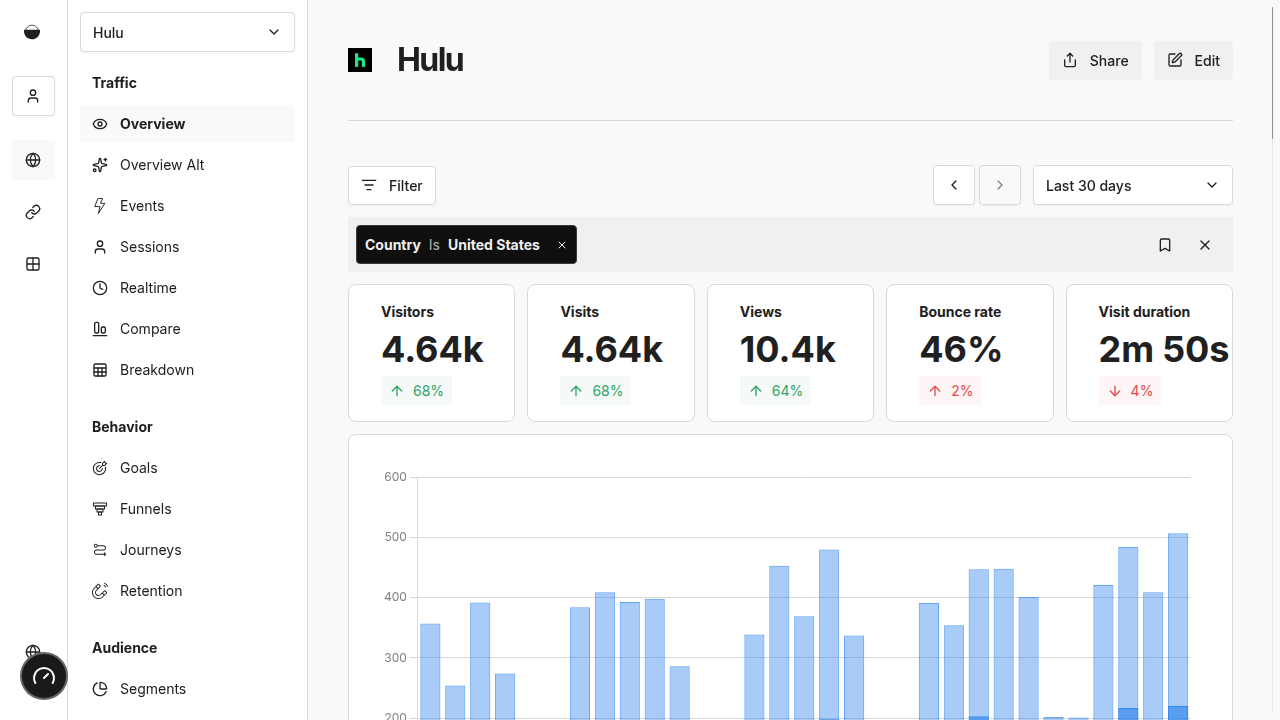
Task: Open the Hulu website selector dropdown
Action: [x=187, y=32]
